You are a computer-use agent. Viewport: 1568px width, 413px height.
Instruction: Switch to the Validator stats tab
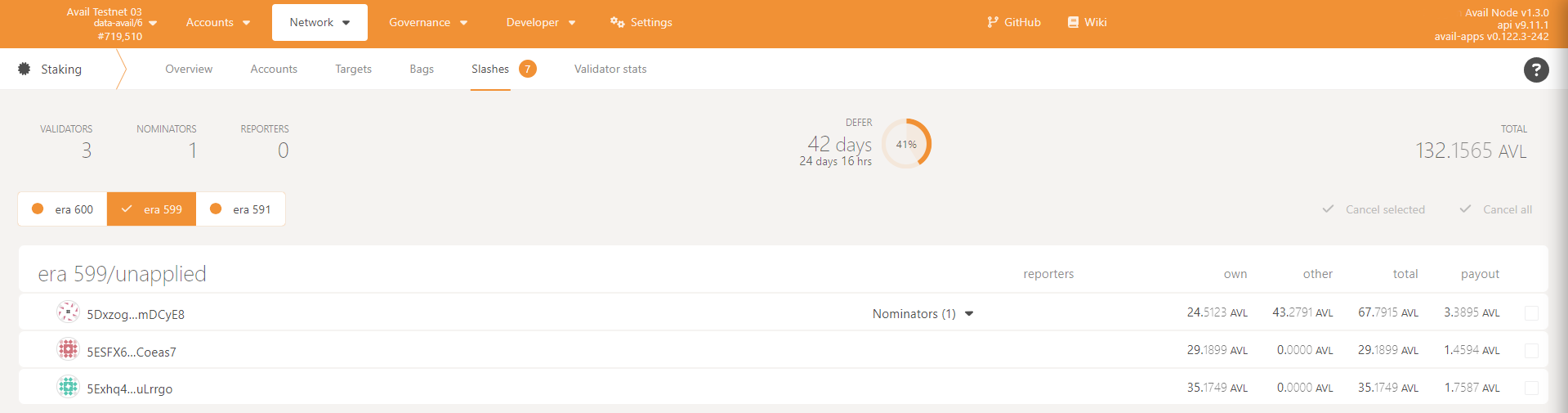point(610,70)
